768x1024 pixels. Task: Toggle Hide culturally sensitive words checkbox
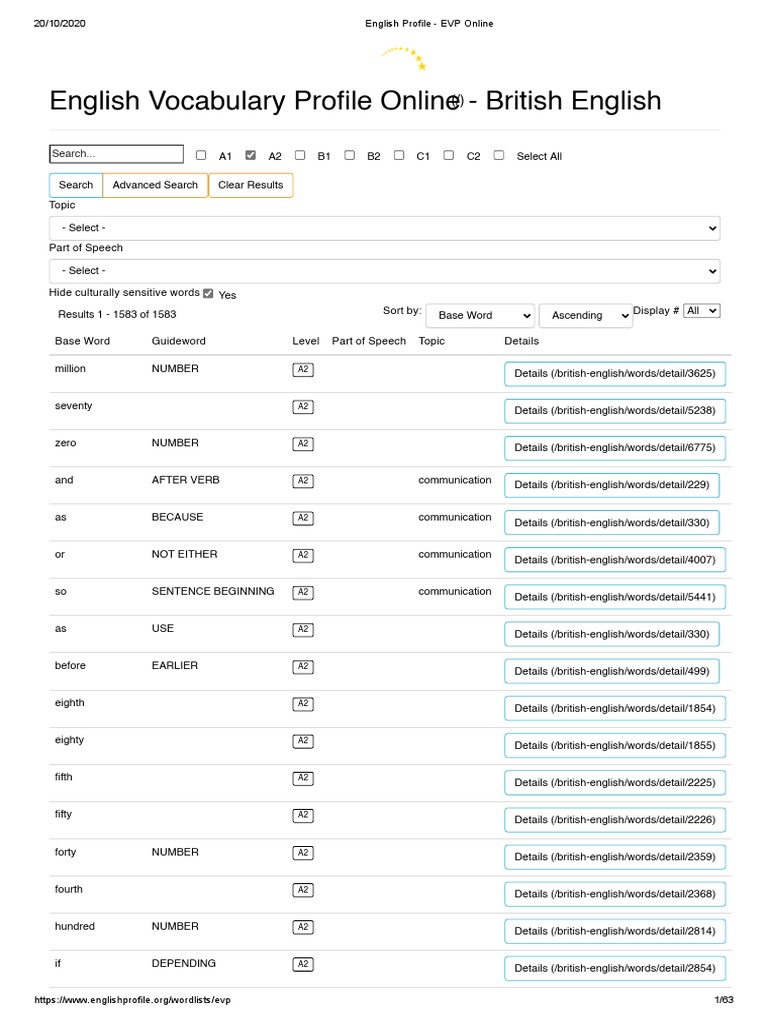(208, 294)
